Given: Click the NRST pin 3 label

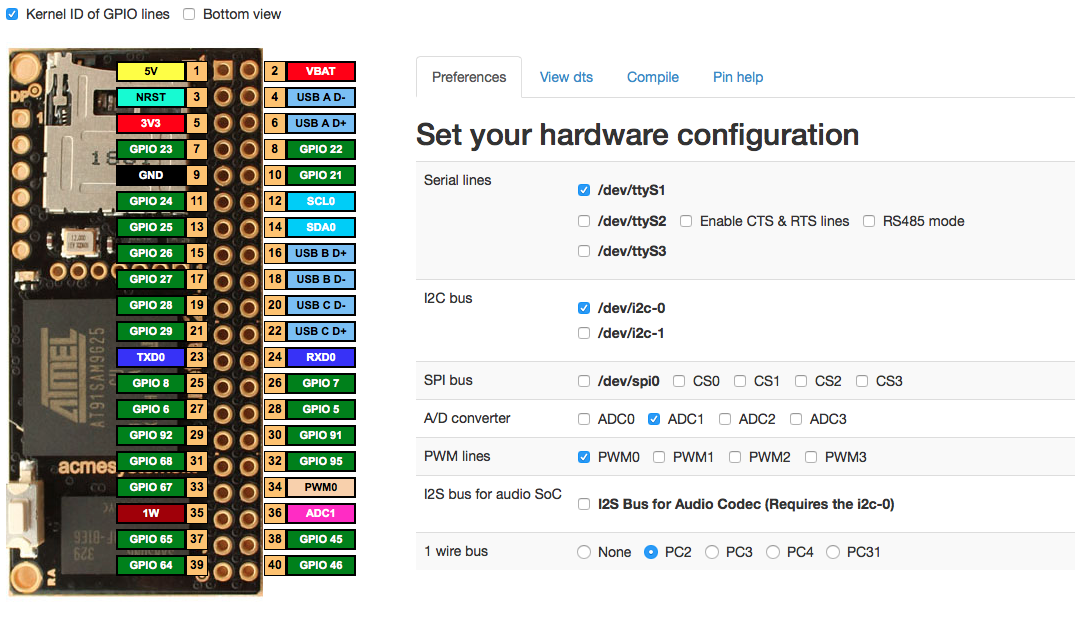Looking at the screenshot, I should click(x=151, y=98).
